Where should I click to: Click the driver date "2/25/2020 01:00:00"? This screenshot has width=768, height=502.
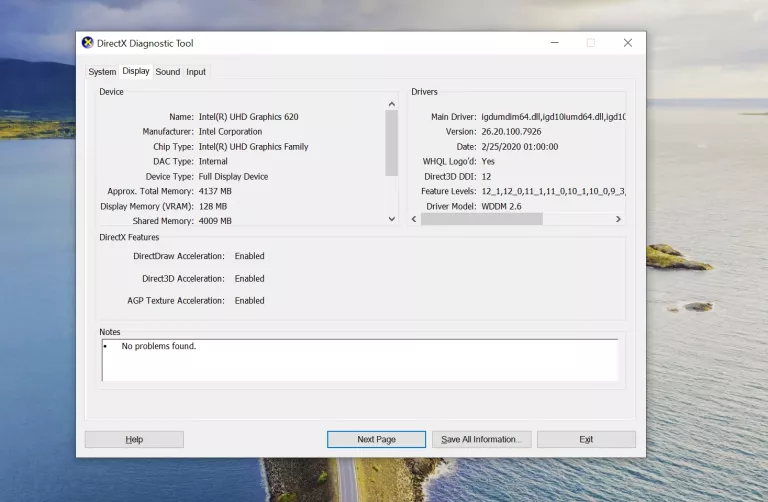520,146
